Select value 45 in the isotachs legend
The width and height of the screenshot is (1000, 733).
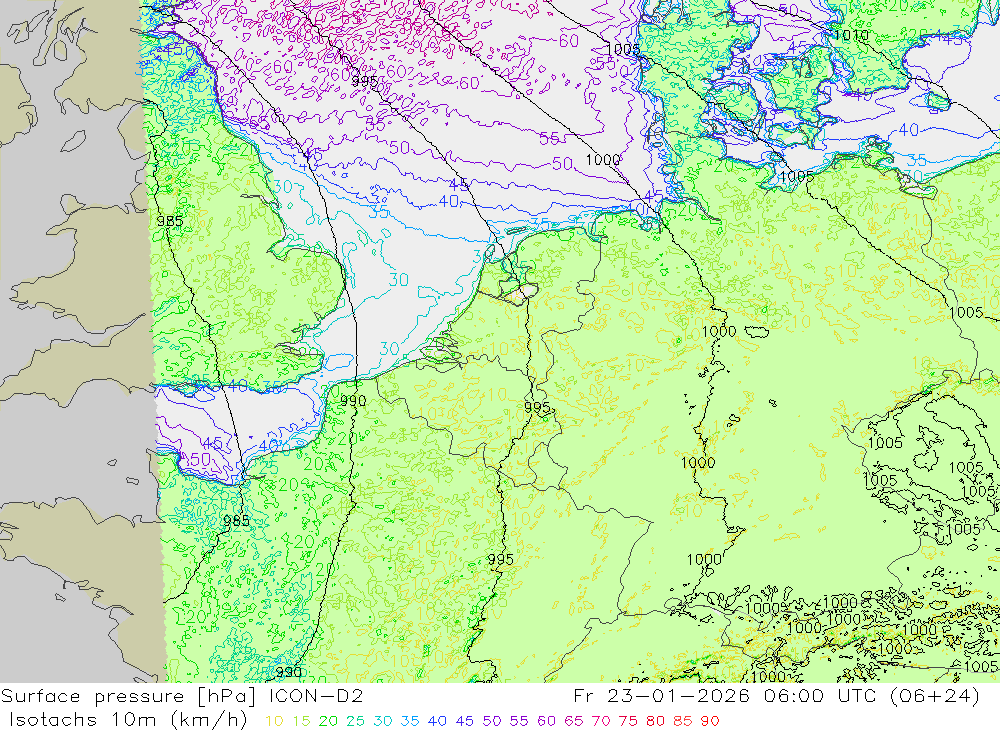click(464, 722)
